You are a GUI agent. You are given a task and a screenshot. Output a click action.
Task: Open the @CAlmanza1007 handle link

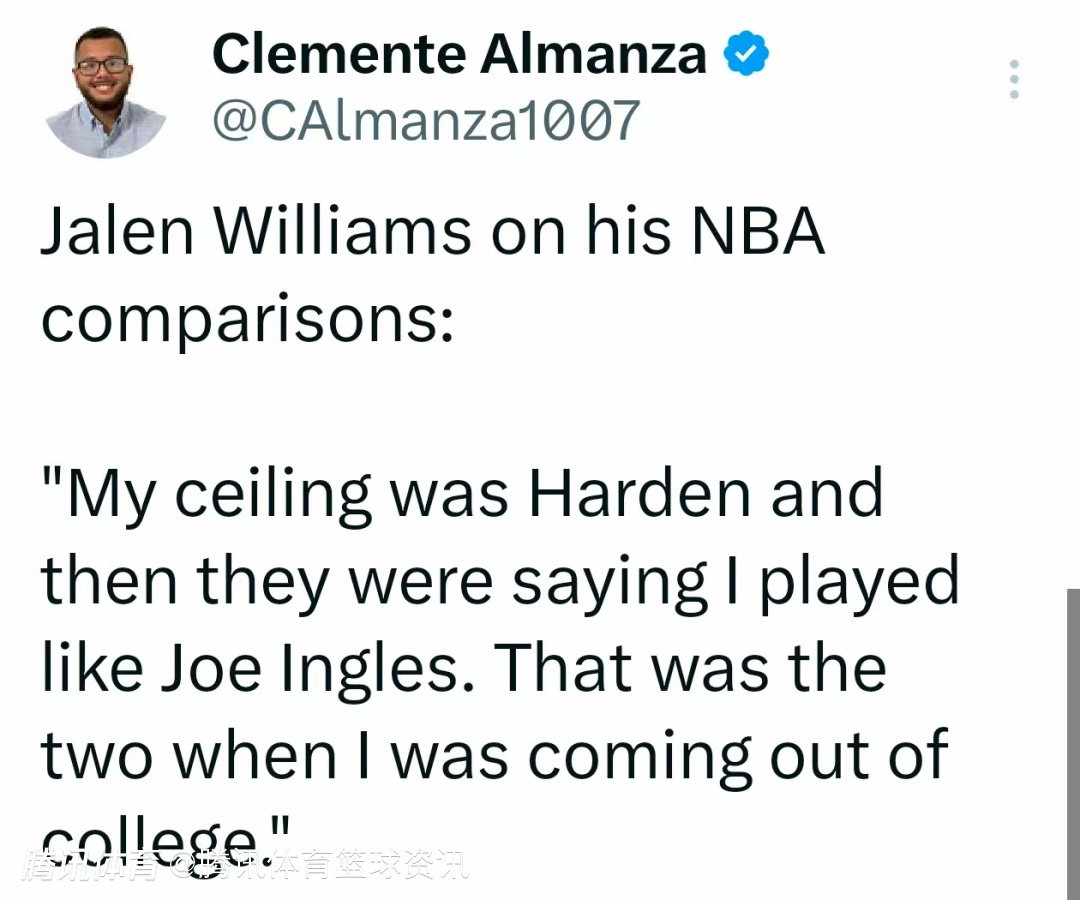(425, 121)
